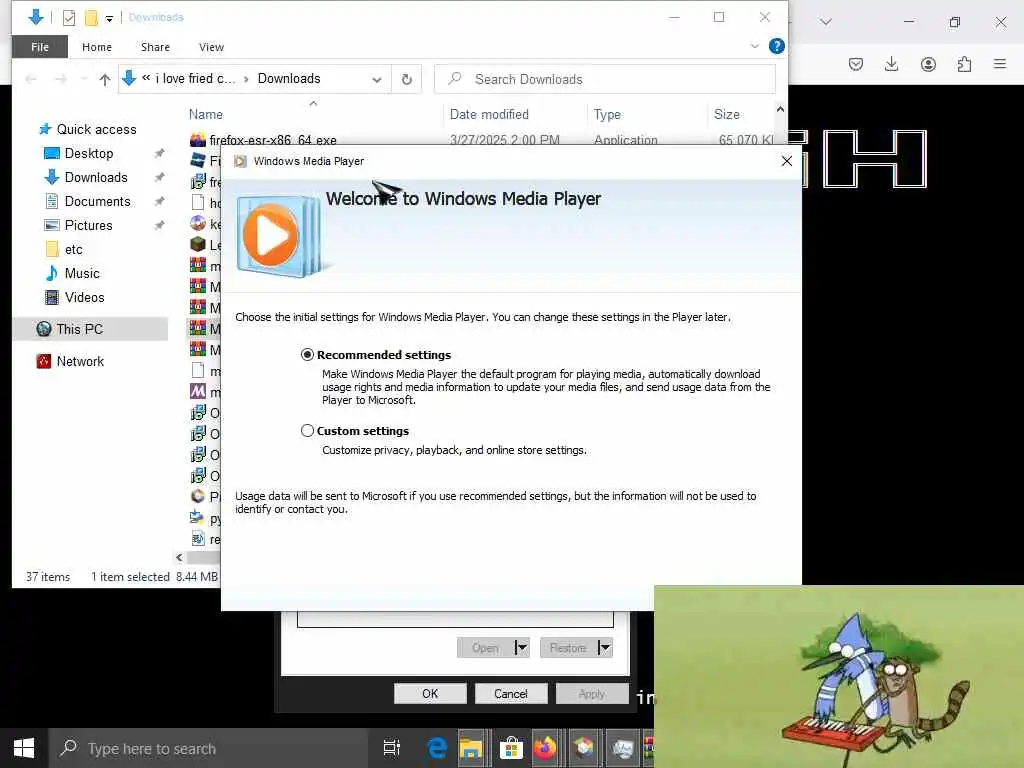Sort files by Type column
The height and width of the screenshot is (768, 1024).
(607, 114)
